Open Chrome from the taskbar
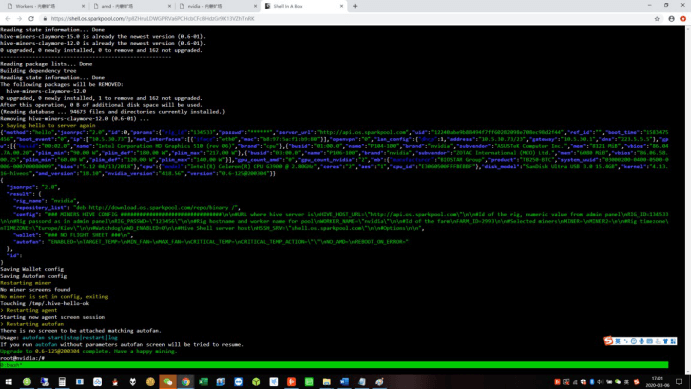 (x=186, y=381)
